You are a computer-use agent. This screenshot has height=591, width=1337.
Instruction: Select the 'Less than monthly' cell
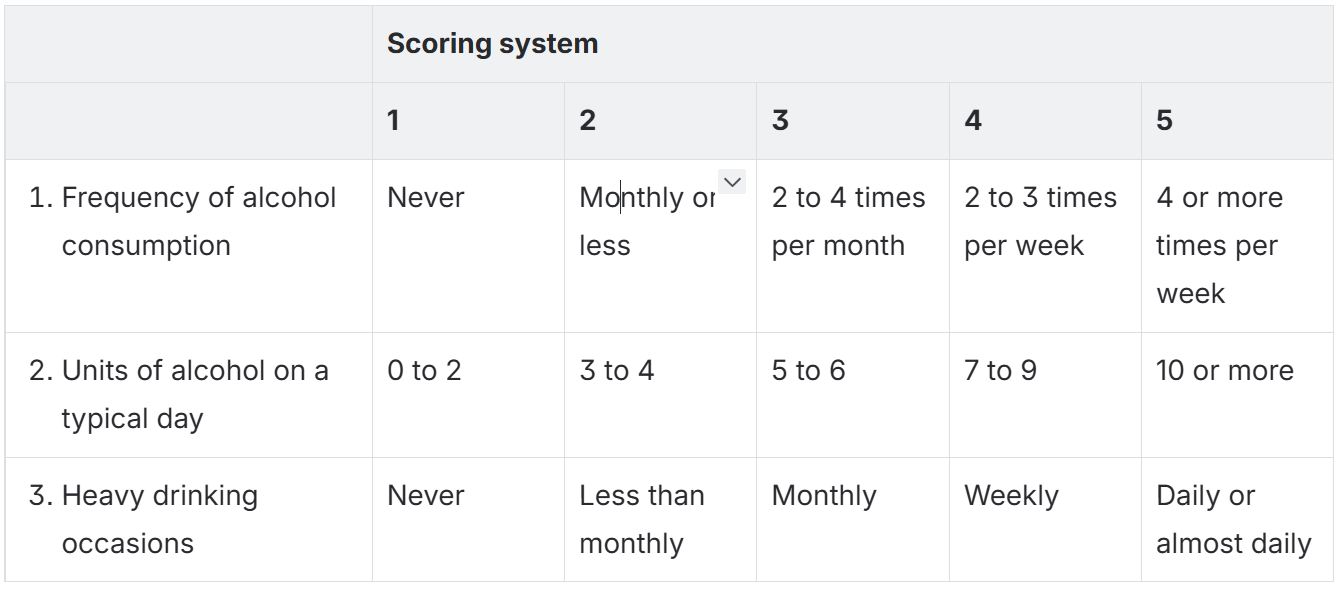click(x=641, y=519)
